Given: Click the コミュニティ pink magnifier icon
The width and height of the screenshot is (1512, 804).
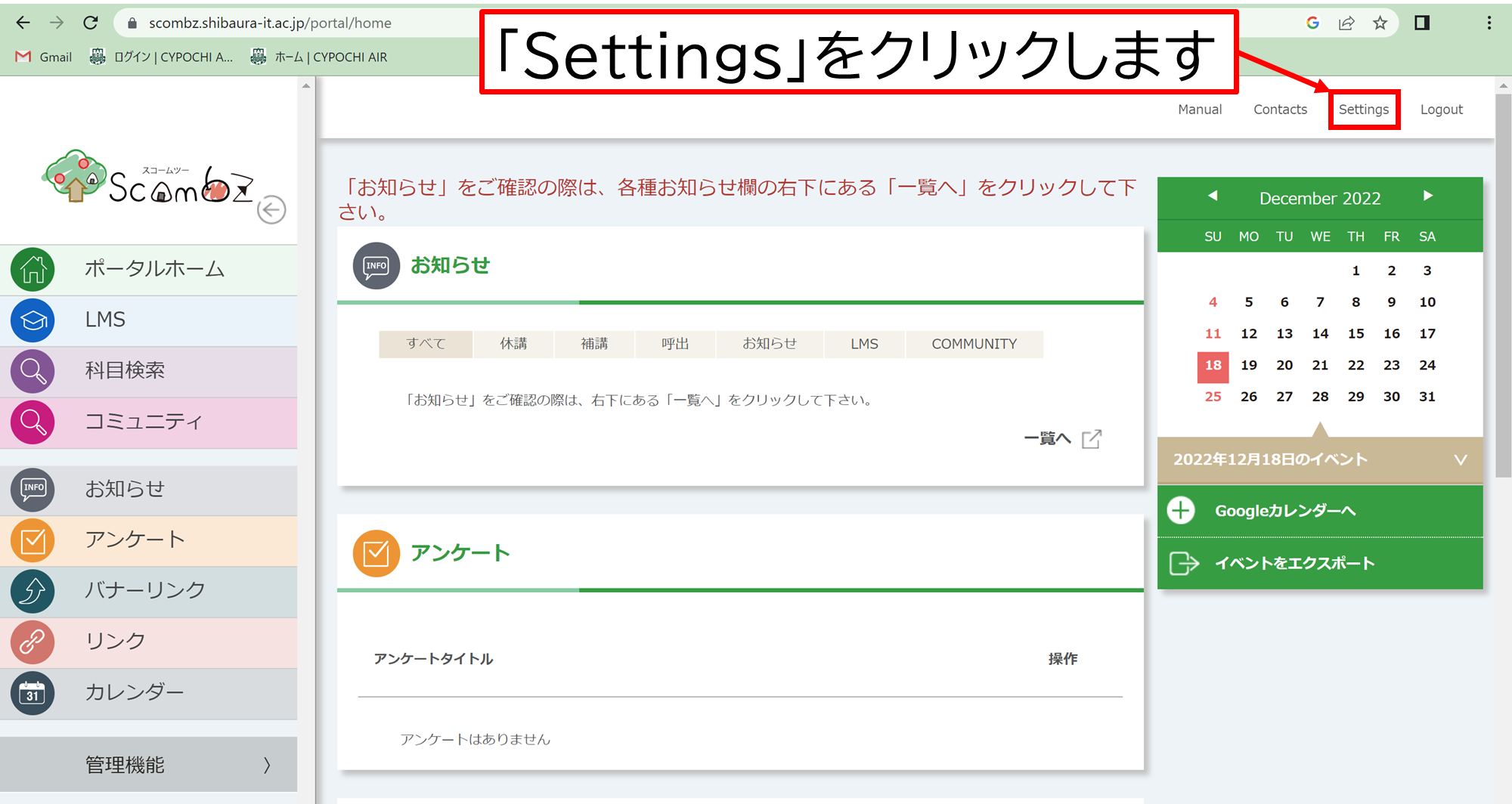Looking at the screenshot, I should click(33, 422).
